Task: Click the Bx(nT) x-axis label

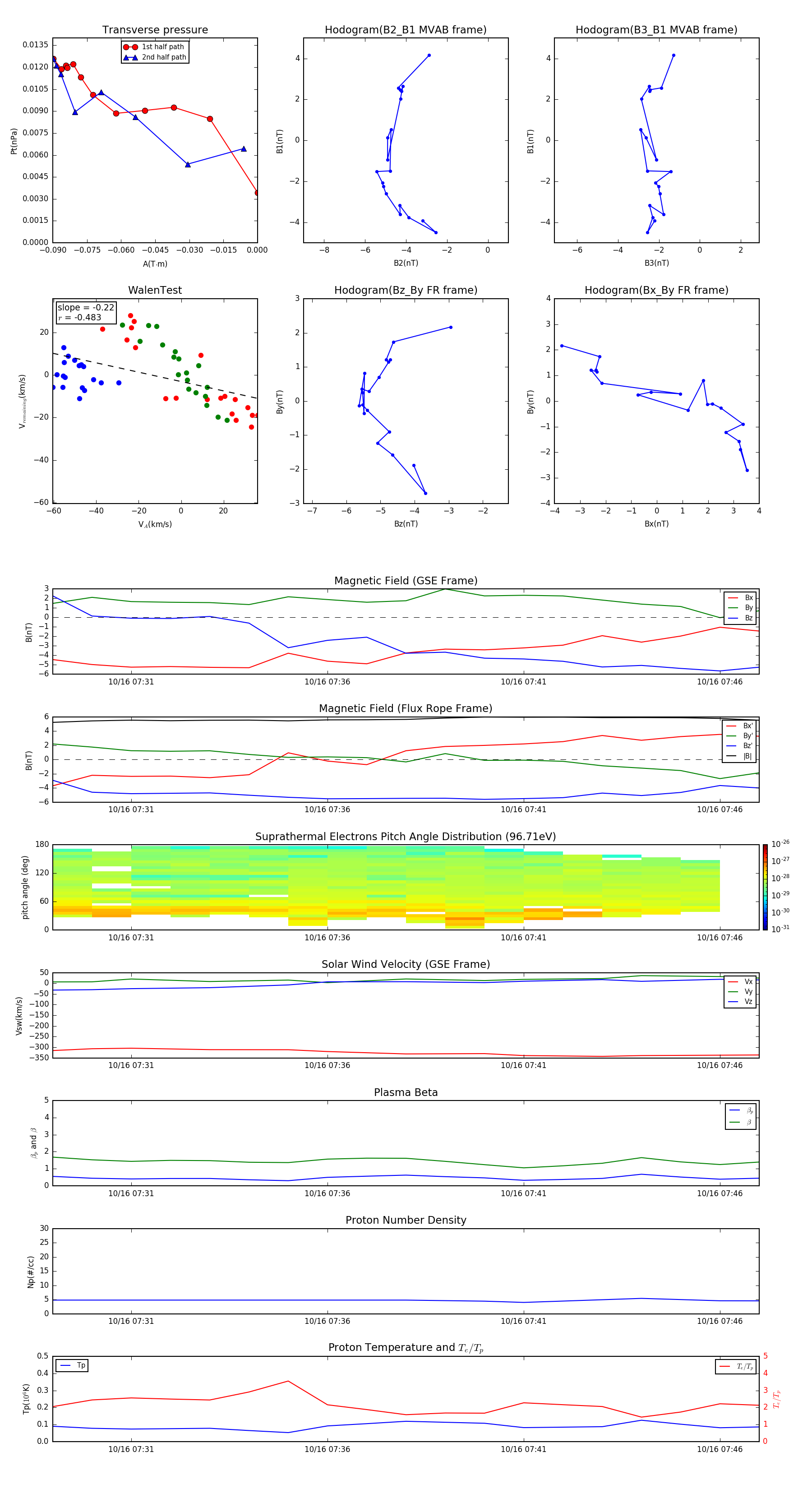Action: (x=656, y=524)
